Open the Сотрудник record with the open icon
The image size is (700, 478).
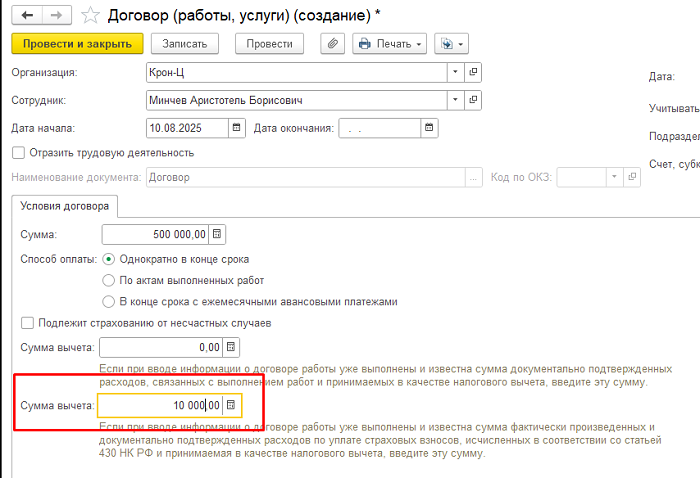[473, 100]
